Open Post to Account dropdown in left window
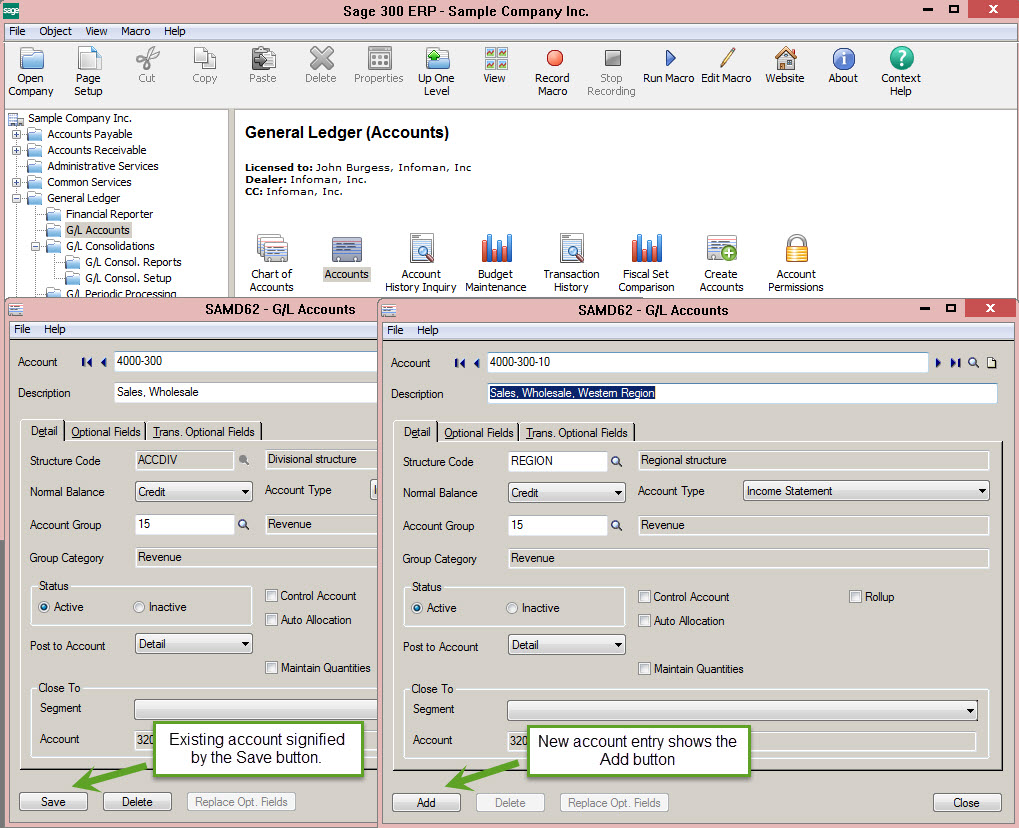 pyautogui.click(x=194, y=644)
